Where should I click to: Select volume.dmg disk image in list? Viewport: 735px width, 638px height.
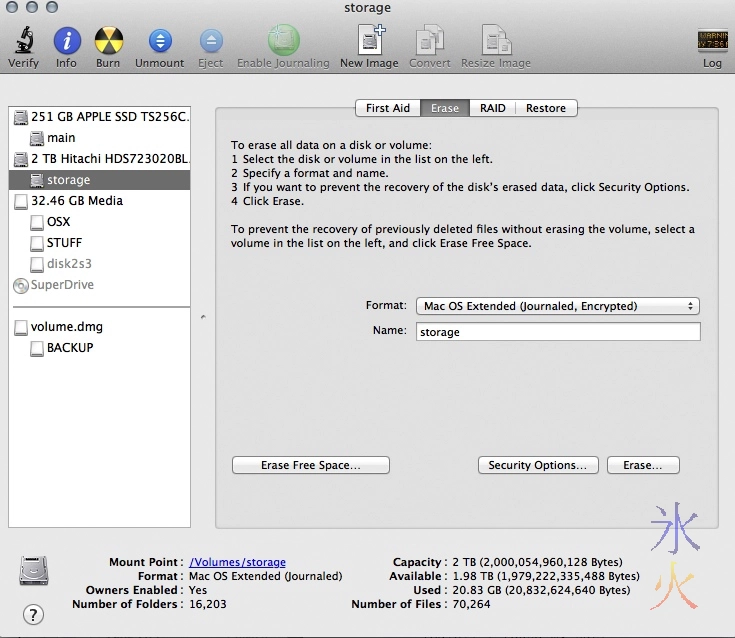point(66,327)
